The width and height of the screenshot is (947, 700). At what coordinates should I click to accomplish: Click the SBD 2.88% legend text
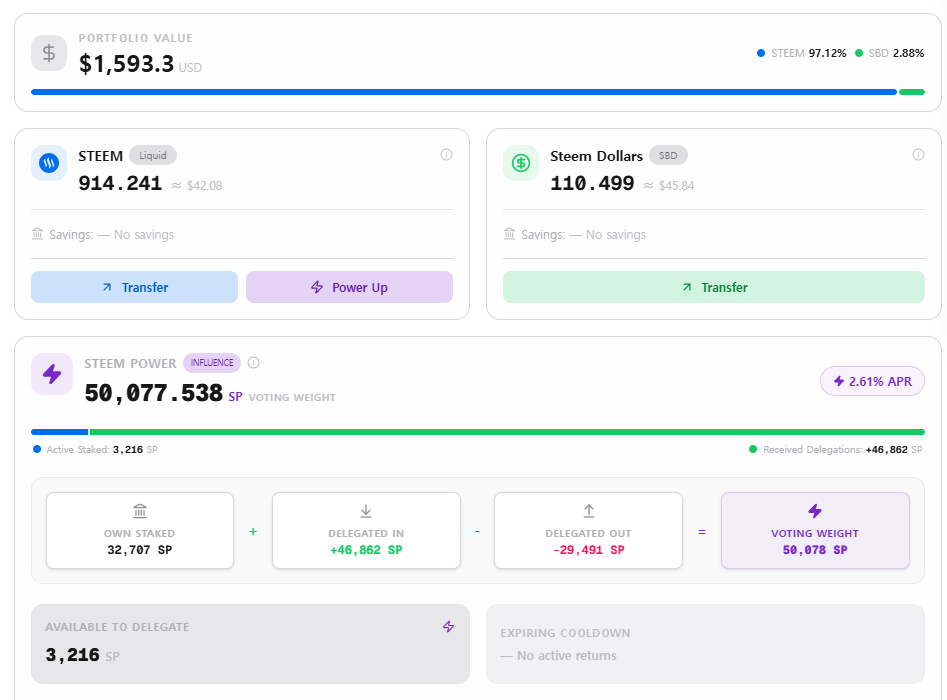coord(896,53)
